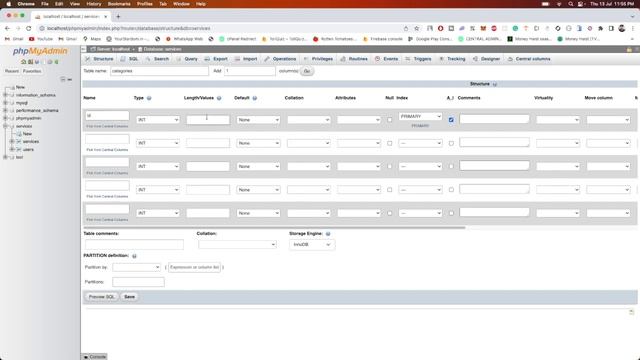Click the lock icon on breadcrumb bar
640x360 pixels.
click(629, 49)
